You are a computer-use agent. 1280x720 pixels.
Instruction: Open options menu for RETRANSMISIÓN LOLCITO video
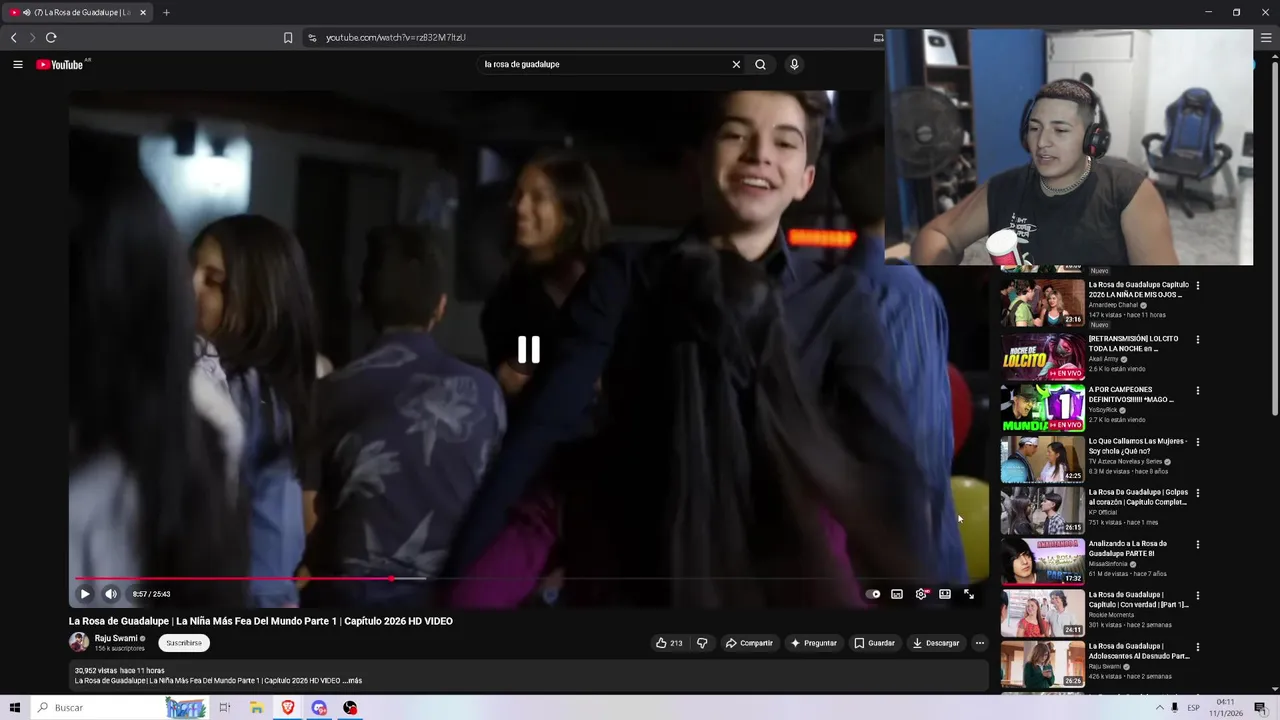coord(1198,339)
